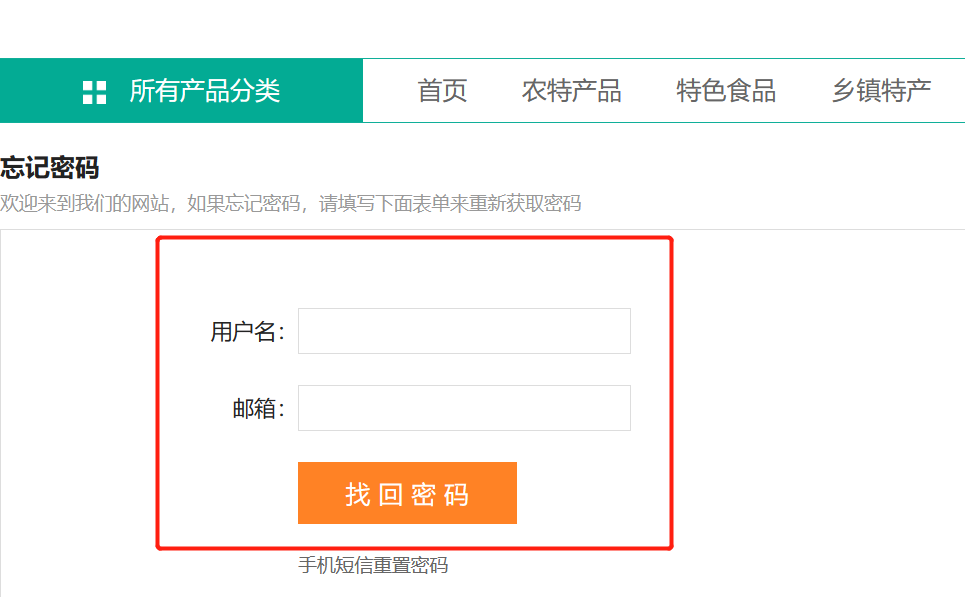Click the four-square grid icon
The image size is (965, 597).
pyautogui.click(x=95, y=92)
